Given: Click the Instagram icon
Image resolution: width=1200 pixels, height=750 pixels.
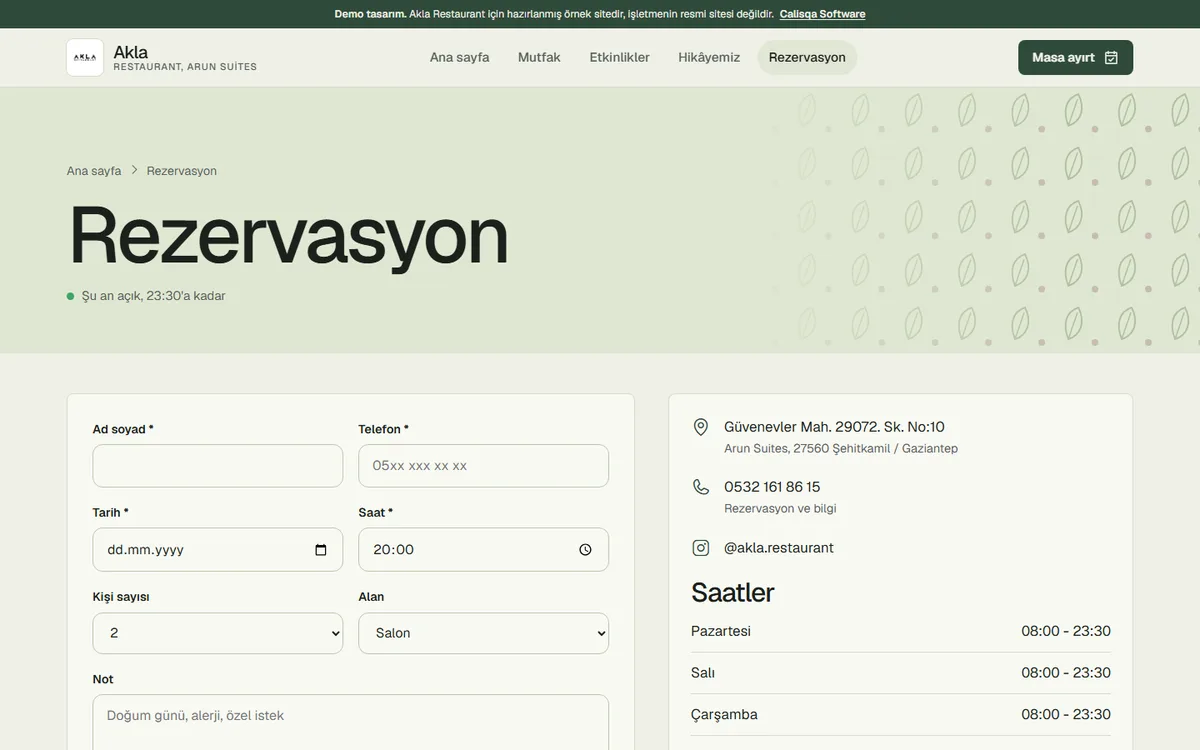Looking at the screenshot, I should (x=701, y=548).
